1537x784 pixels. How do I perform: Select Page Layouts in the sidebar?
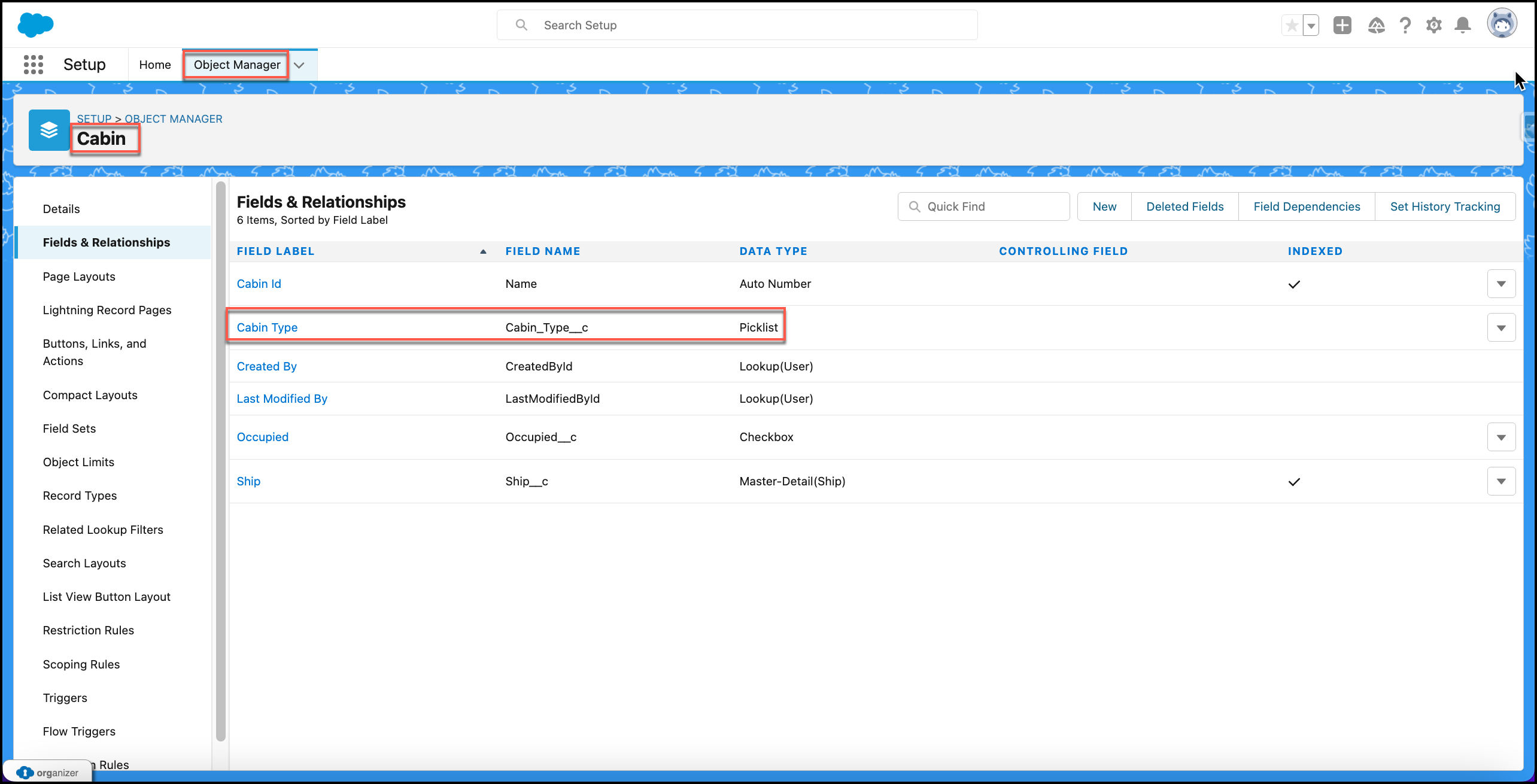point(79,276)
